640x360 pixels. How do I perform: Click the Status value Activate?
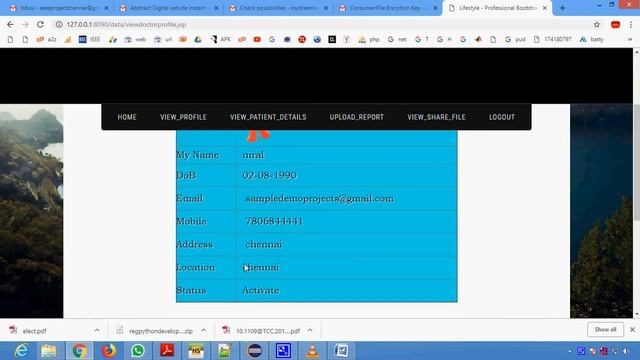pyautogui.click(x=261, y=291)
